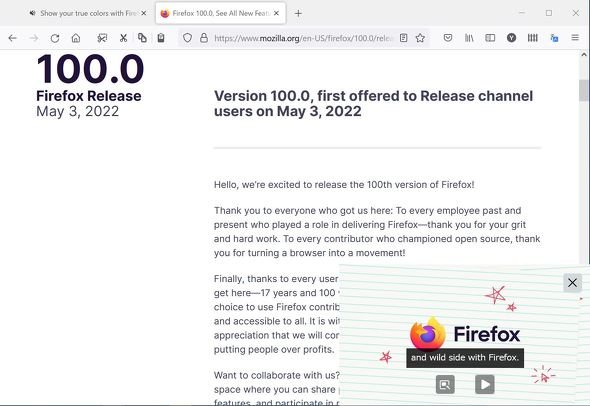
Task: Save page to Pocket
Action: tap(448, 38)
